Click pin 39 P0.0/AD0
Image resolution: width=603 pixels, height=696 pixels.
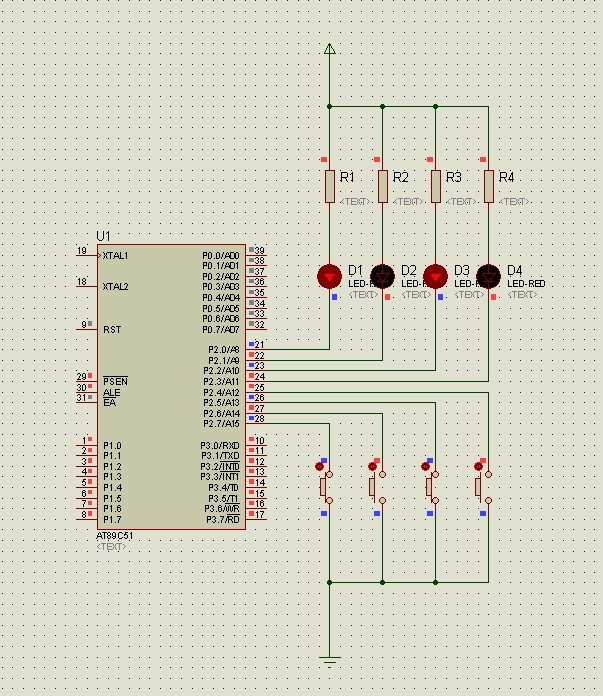256,251
